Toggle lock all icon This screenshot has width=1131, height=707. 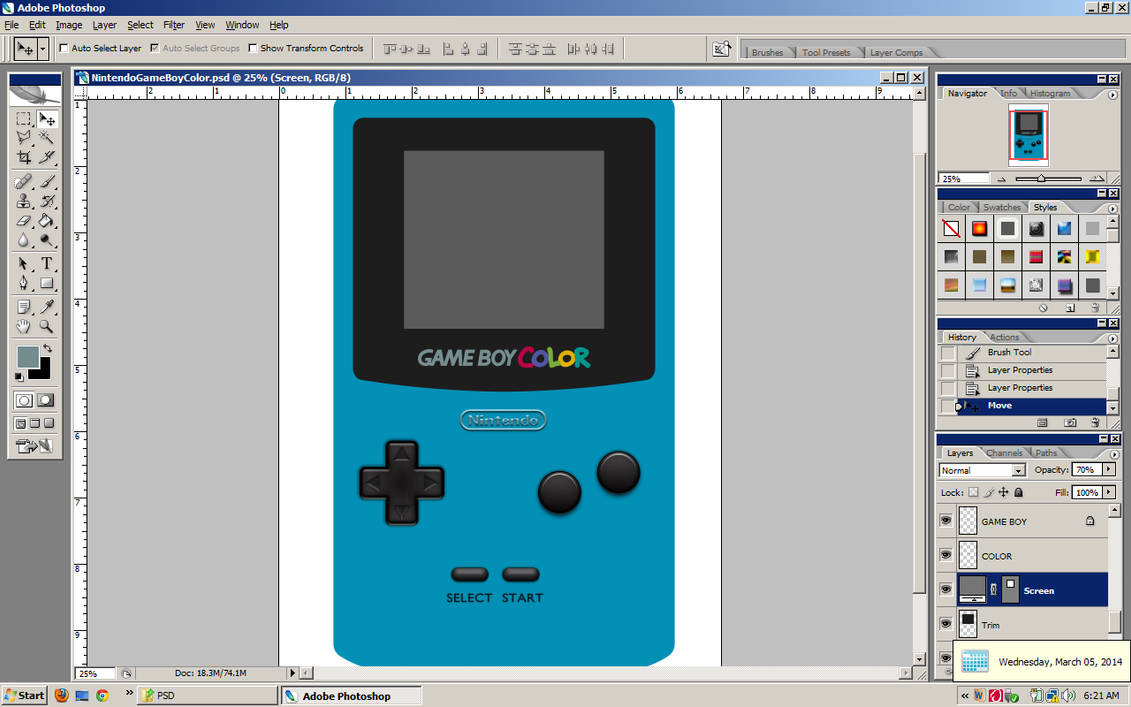pyautogui.click(x=1018, y=493)
